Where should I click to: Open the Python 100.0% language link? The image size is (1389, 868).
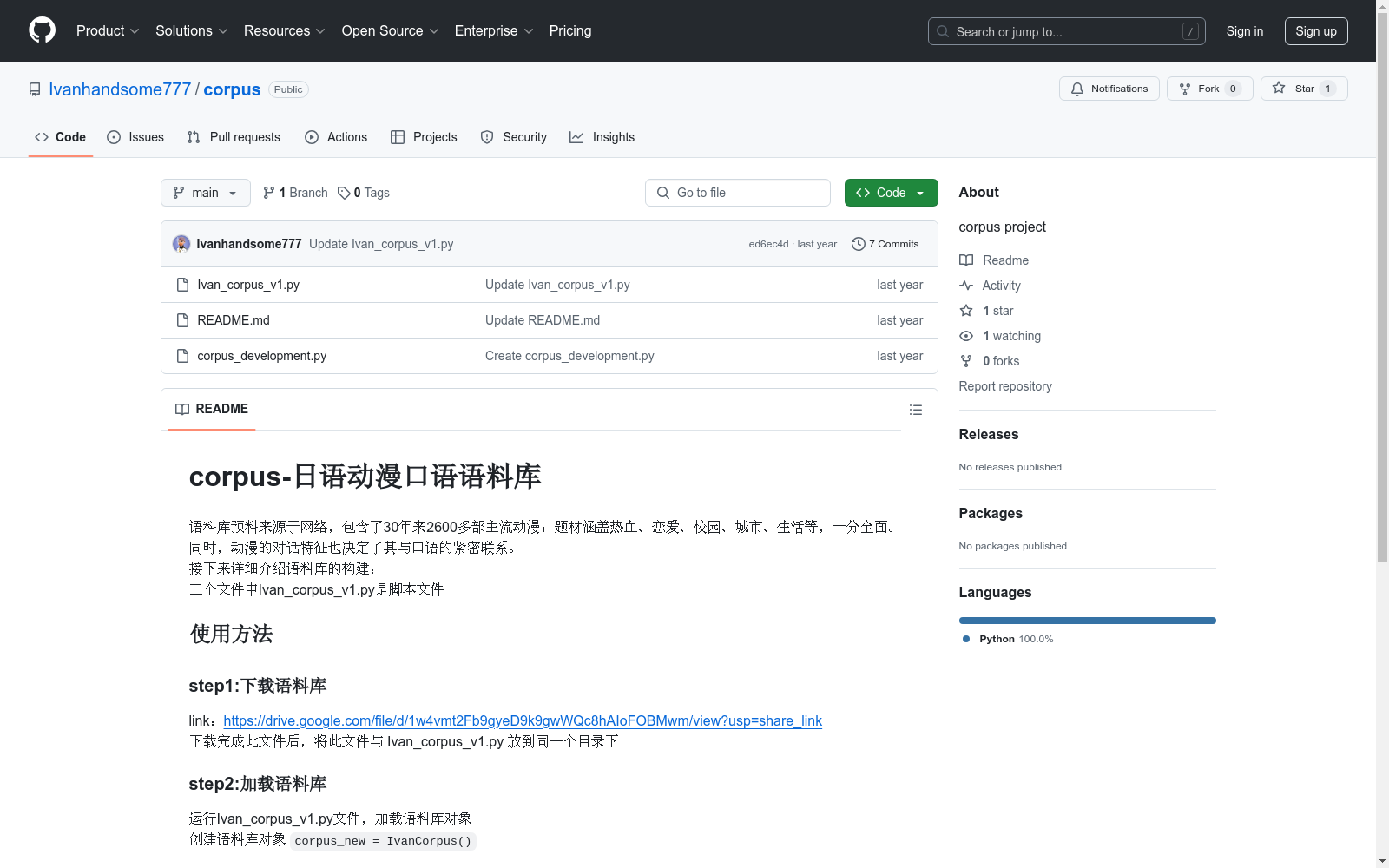click(x=1008, y=639)
